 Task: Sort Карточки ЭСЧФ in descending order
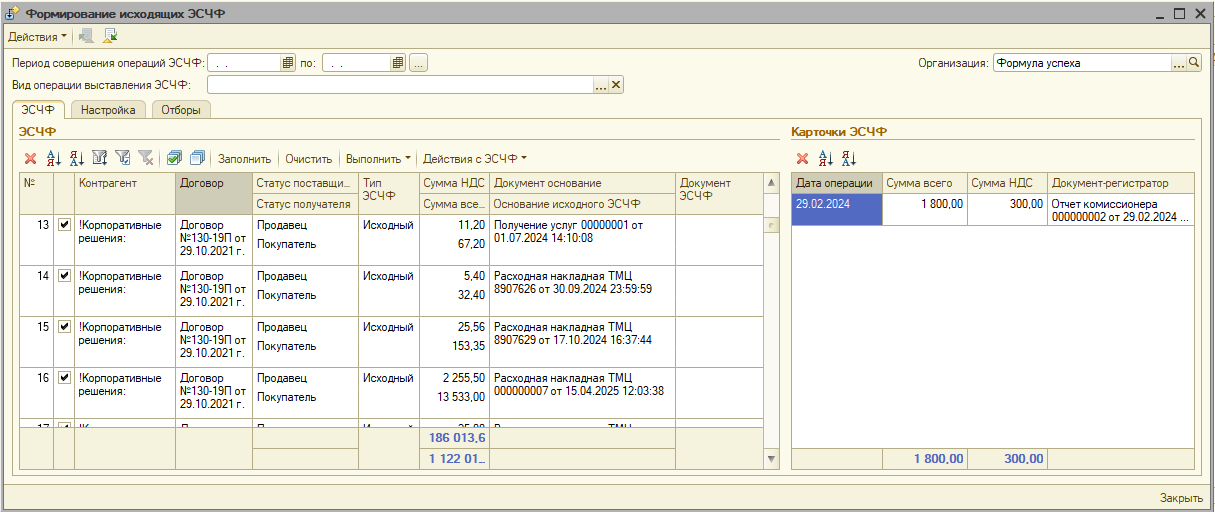pos(848,158)
